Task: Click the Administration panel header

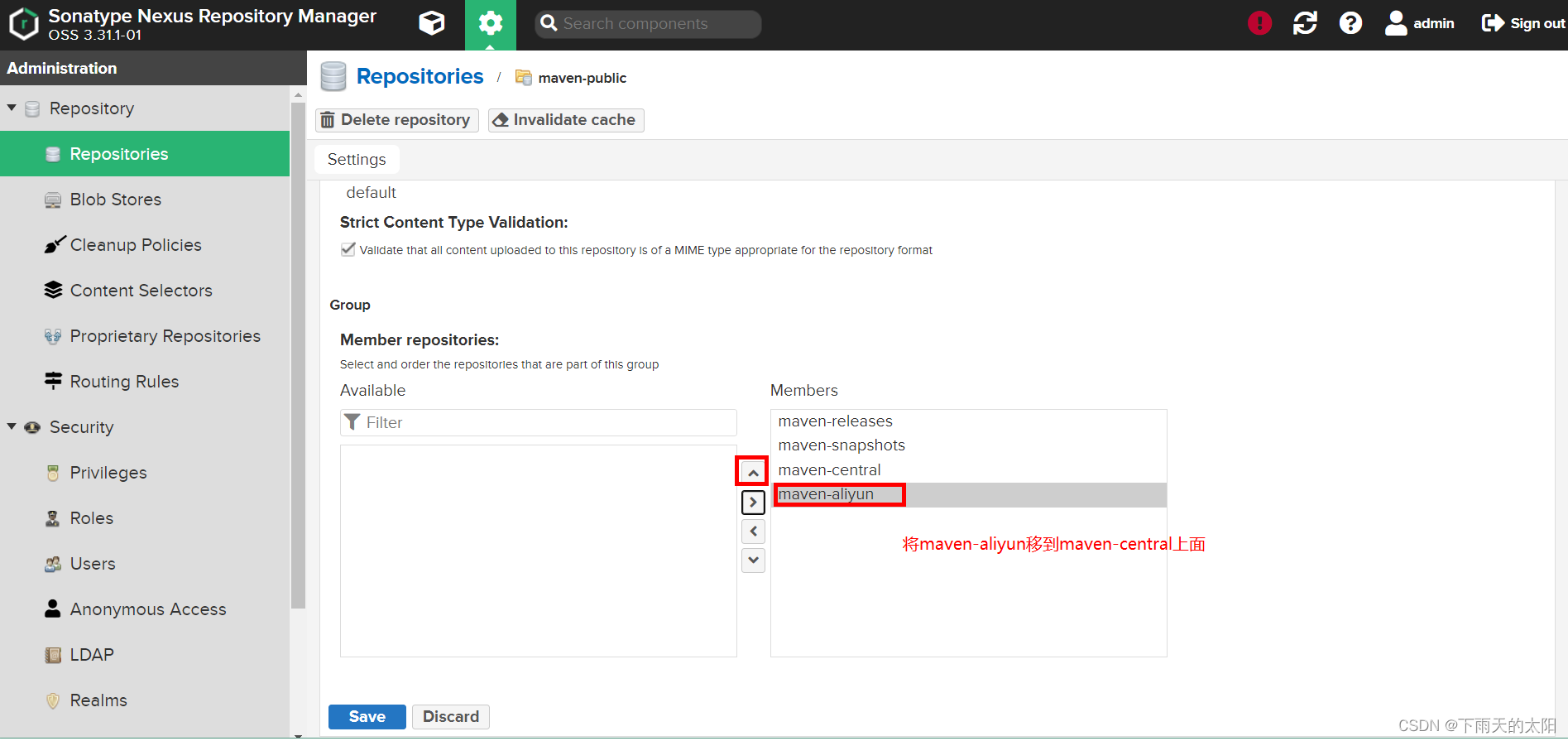Action: [x=153, y=68]
